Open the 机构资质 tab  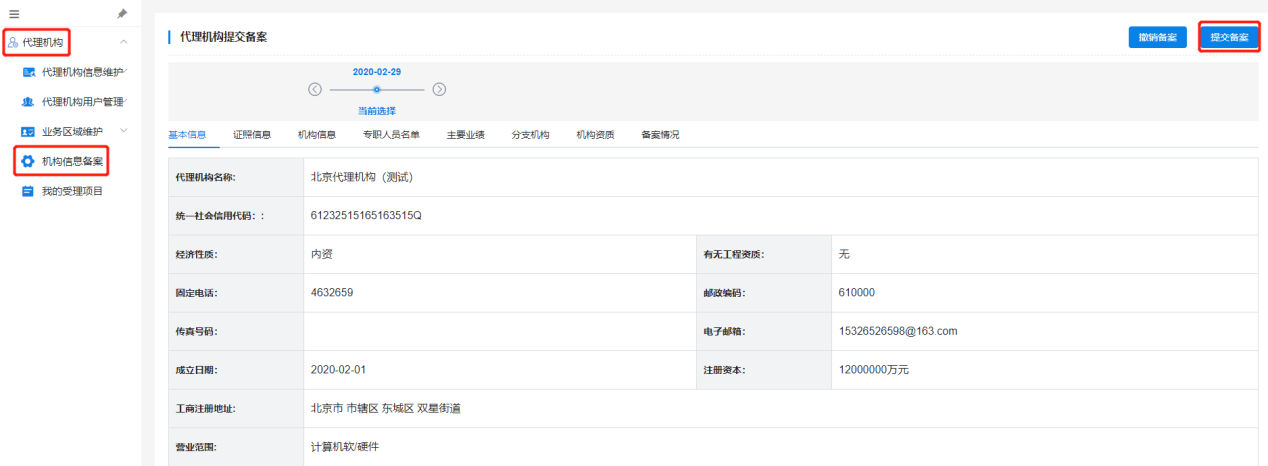[x=595, y=134]
